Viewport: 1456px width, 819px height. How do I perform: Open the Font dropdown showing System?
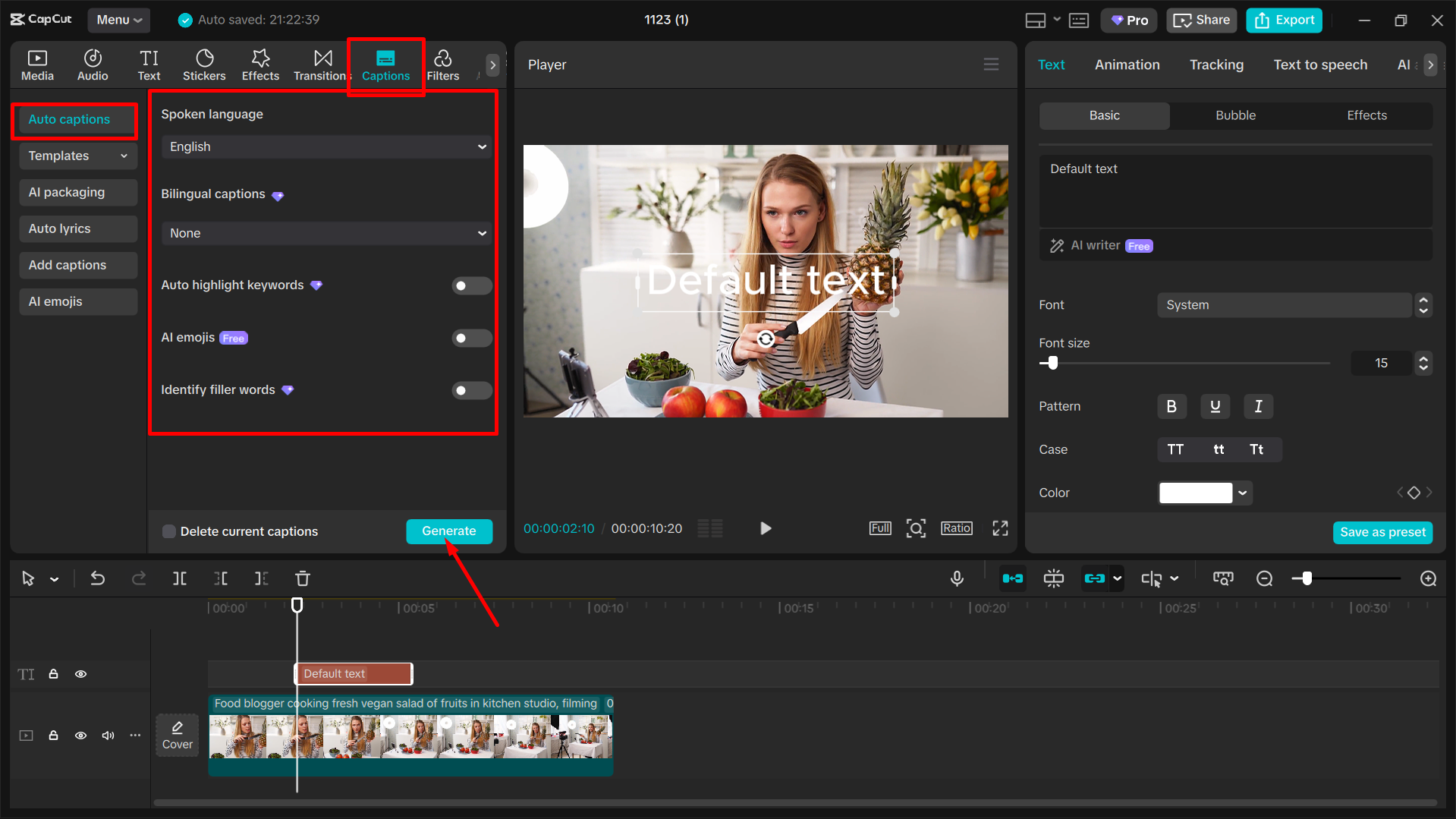(x=1284, y=304)
